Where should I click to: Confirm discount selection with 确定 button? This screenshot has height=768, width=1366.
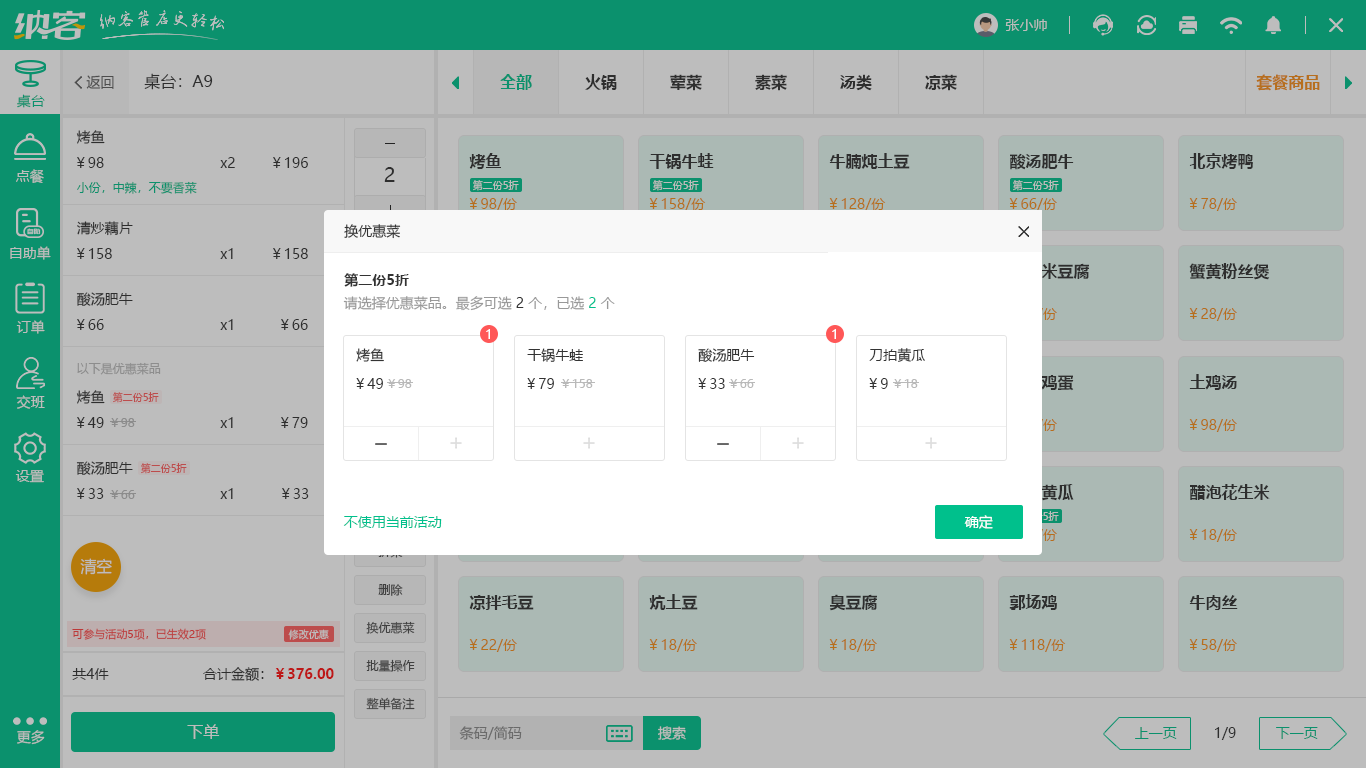click(x=978, y=522)
